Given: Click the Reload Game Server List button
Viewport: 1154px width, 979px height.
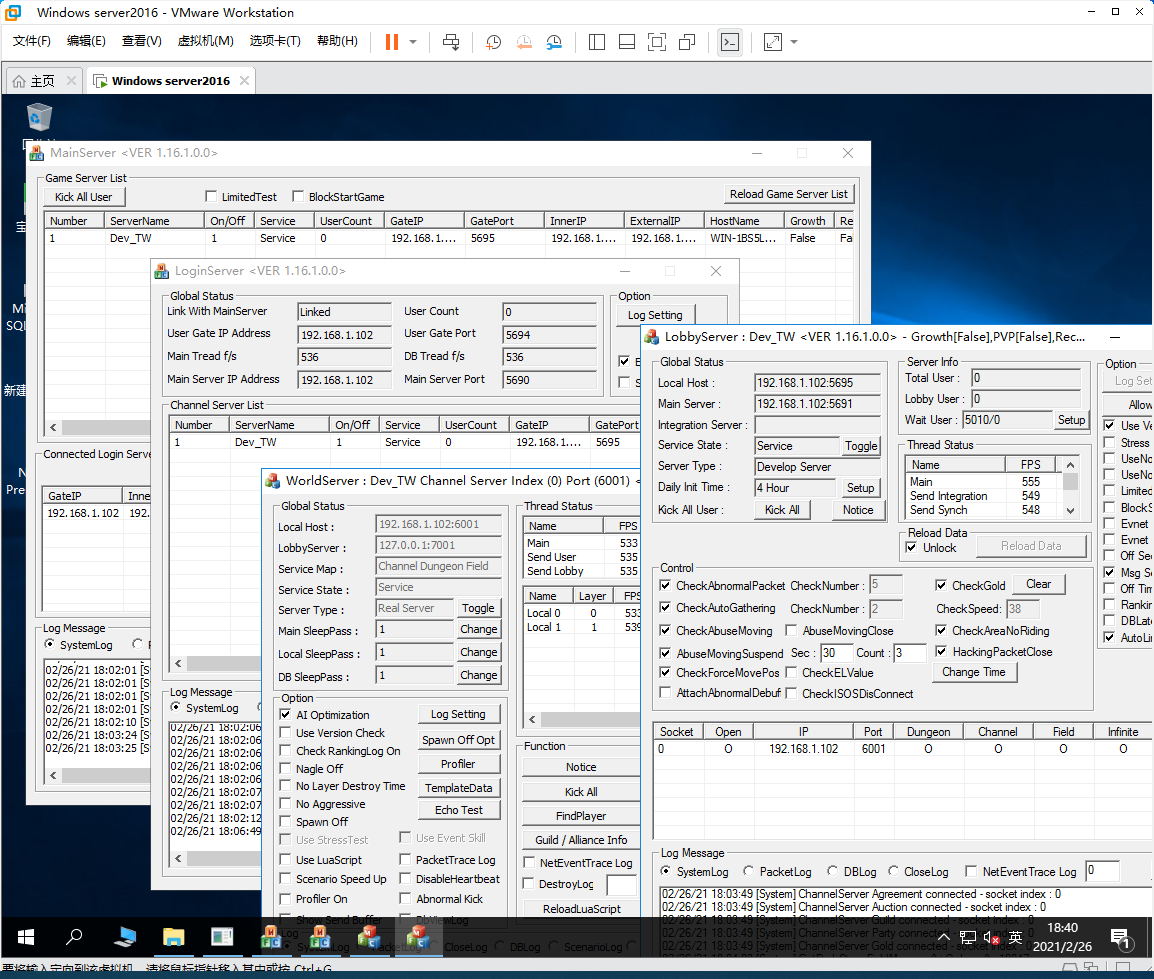Looking at the screenshot, I should 789,194.
